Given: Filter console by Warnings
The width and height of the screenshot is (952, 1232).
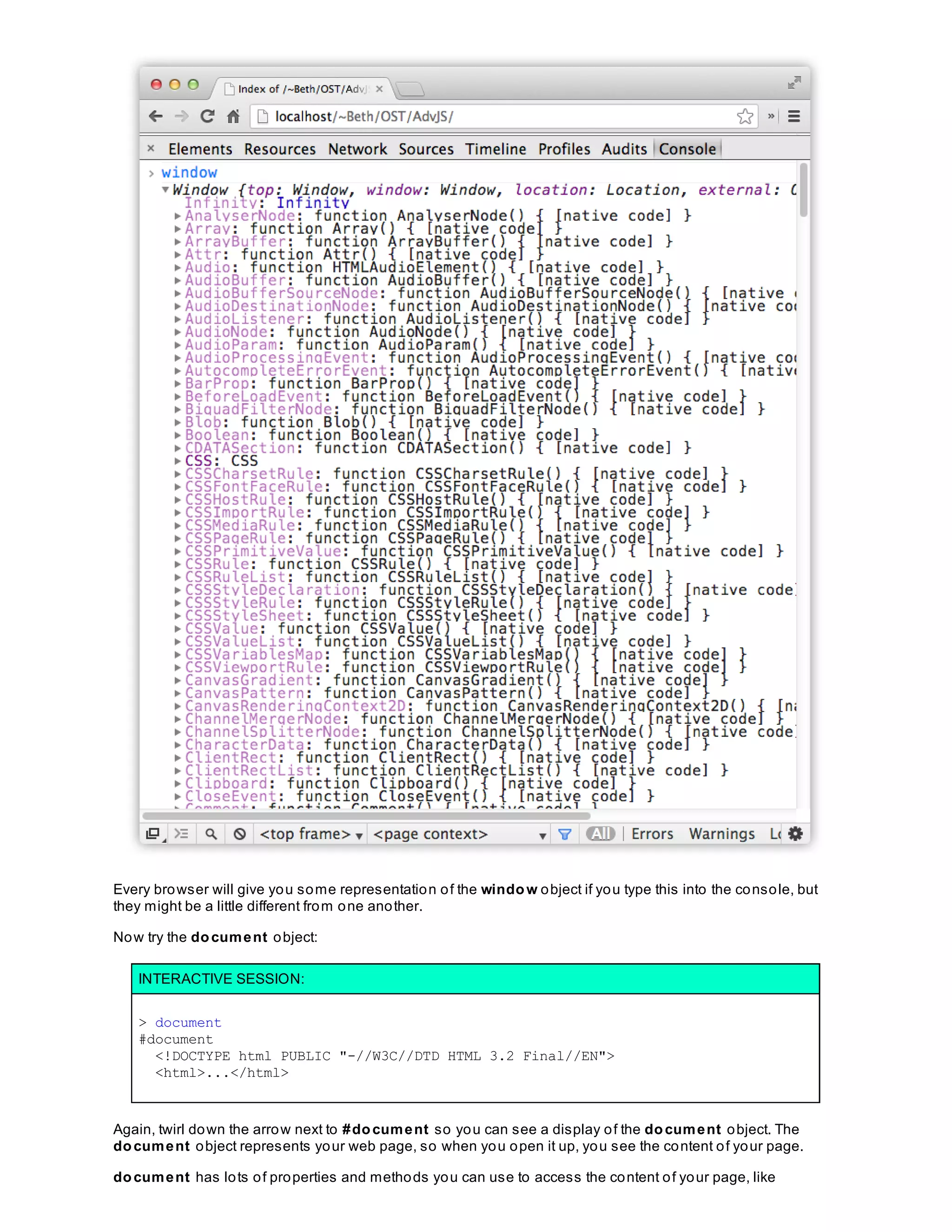Looking at the screenshot, I should (722, 834).
